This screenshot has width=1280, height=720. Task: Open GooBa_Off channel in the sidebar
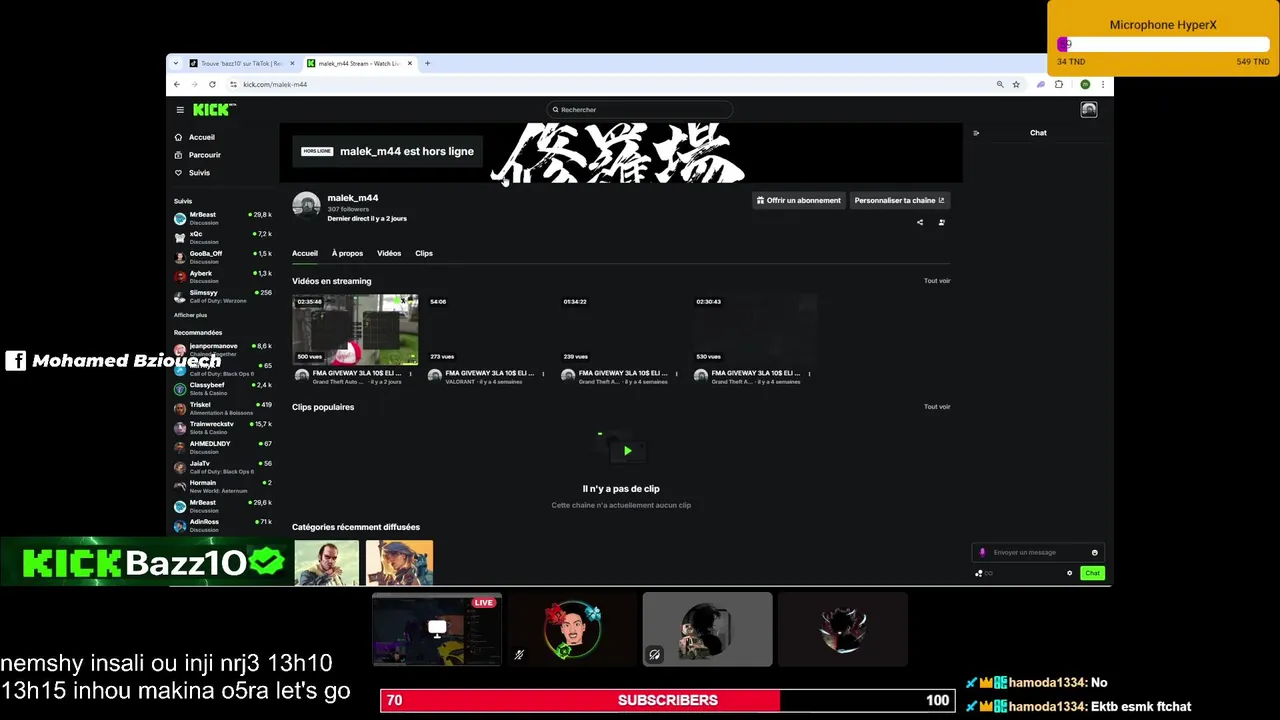coord(223,257)
